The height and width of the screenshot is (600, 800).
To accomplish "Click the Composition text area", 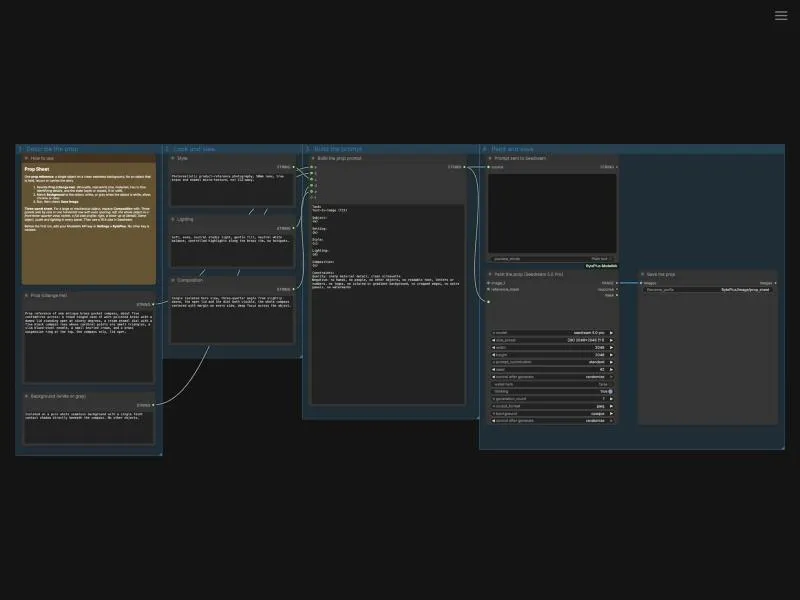I will tap(232, 318).
